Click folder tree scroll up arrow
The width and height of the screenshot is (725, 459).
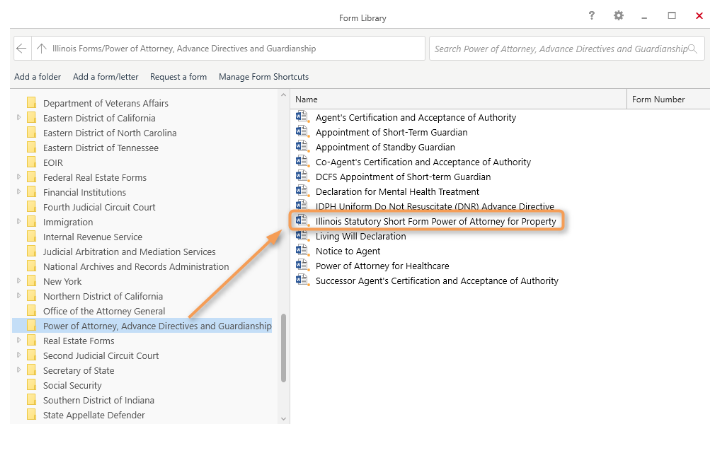coord(283,95)
